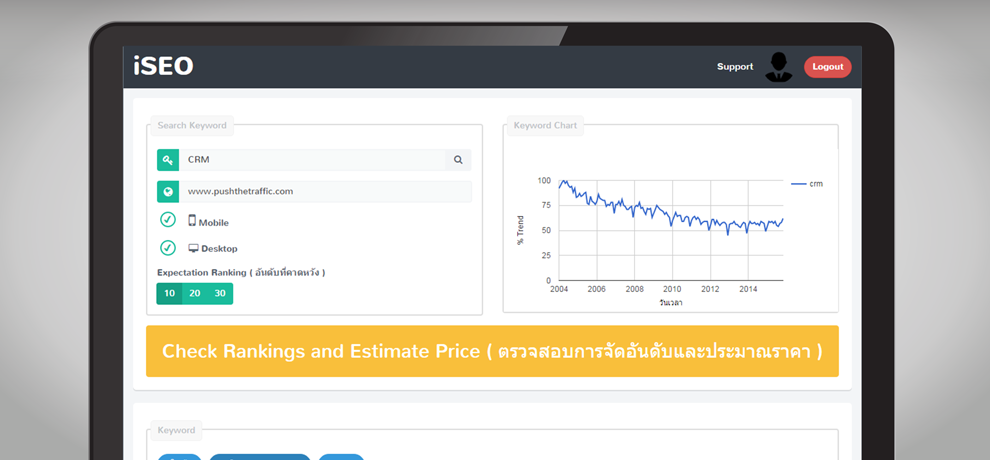
Task: Click the mobile phone icon
Action: [192, 221]
